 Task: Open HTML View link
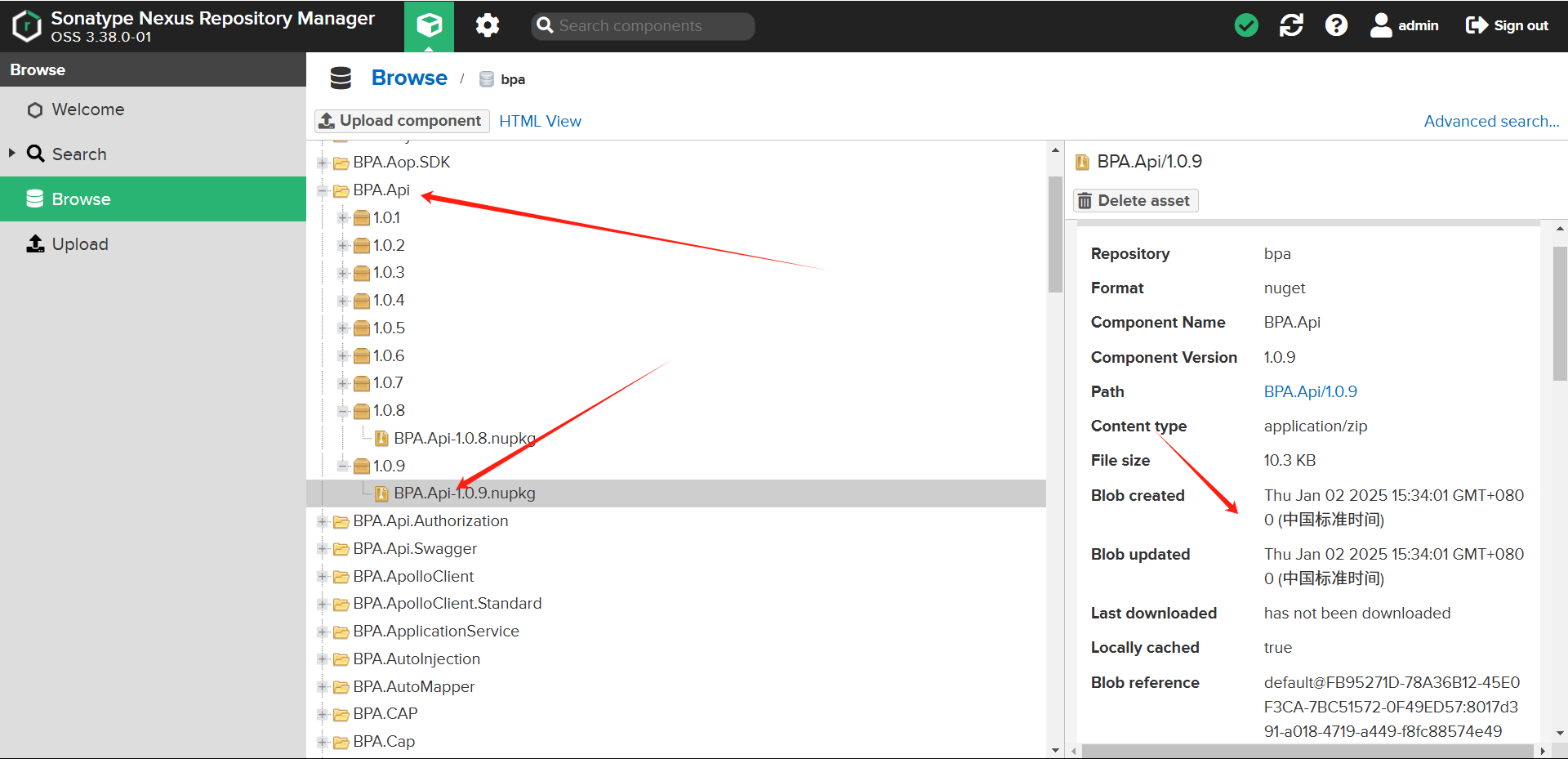(x=540, y=121)
